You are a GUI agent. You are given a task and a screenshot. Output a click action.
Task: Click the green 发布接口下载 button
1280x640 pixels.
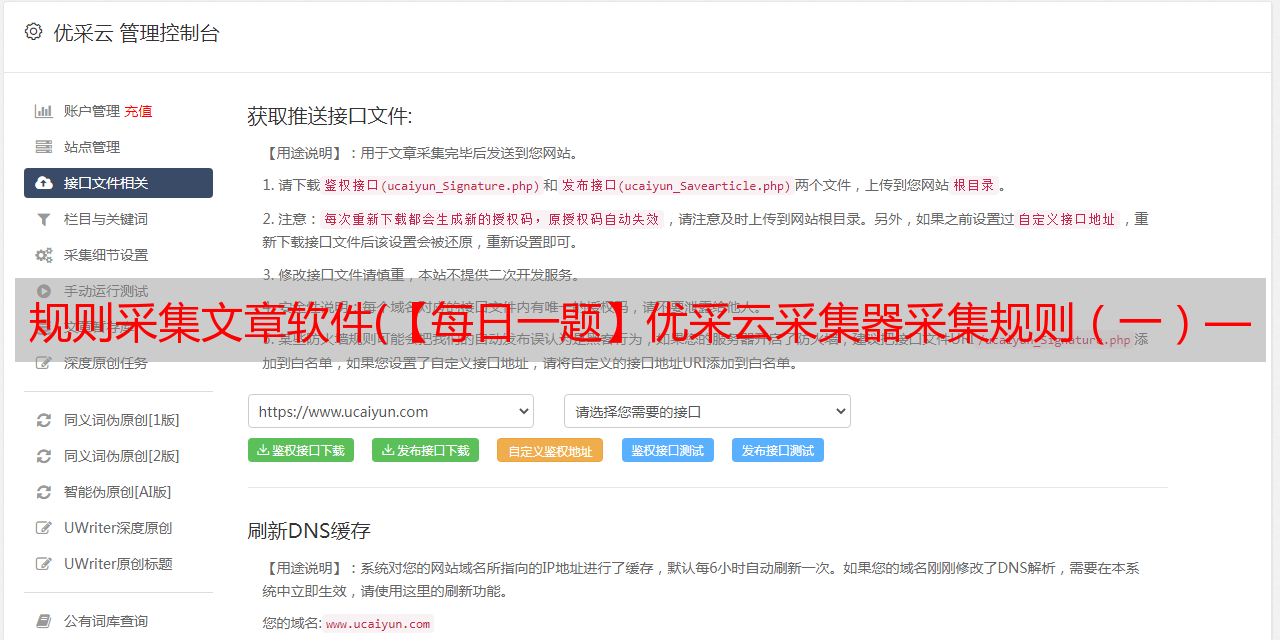point(425,450)
